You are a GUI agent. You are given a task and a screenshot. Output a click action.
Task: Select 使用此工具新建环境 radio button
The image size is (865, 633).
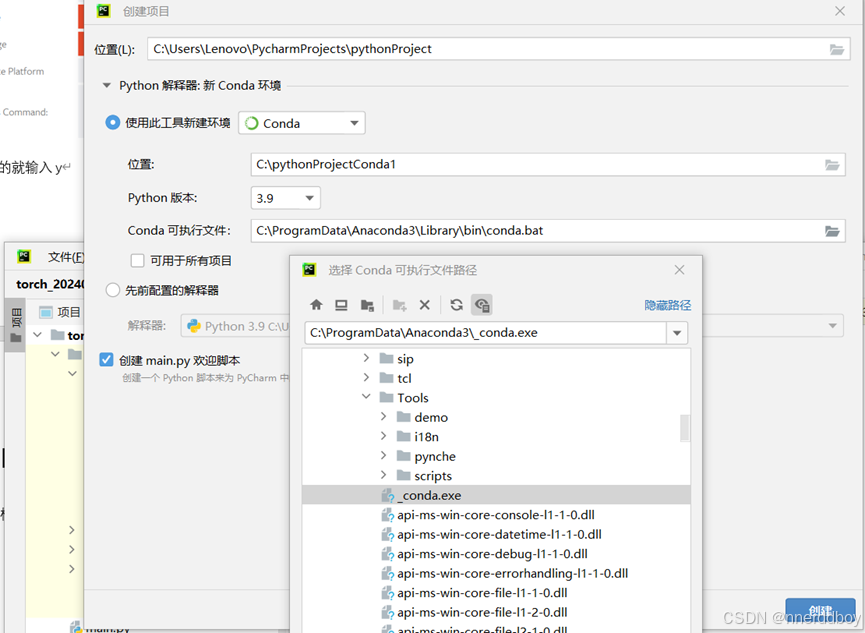[113, 123]
